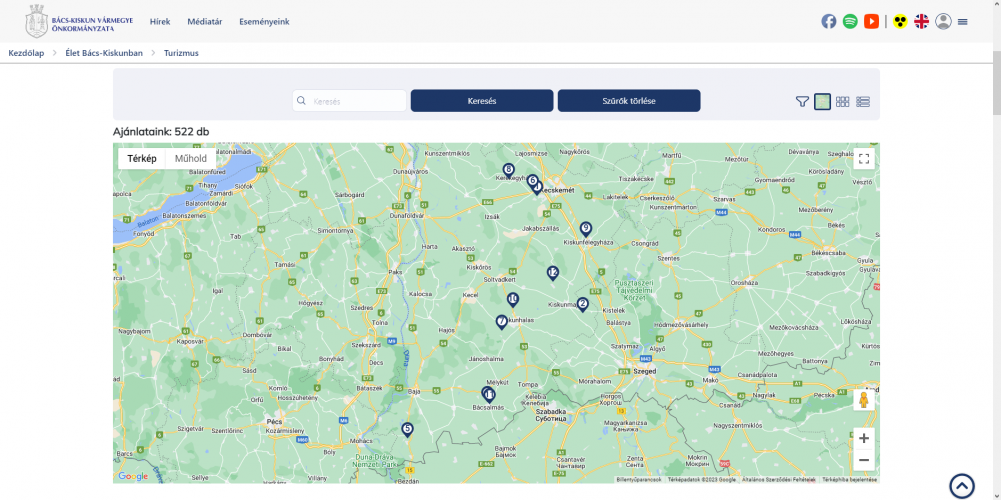Open the user profile icon
Image resolution: width=1001 pixels, height=500 pixels.
click(943, 22)
